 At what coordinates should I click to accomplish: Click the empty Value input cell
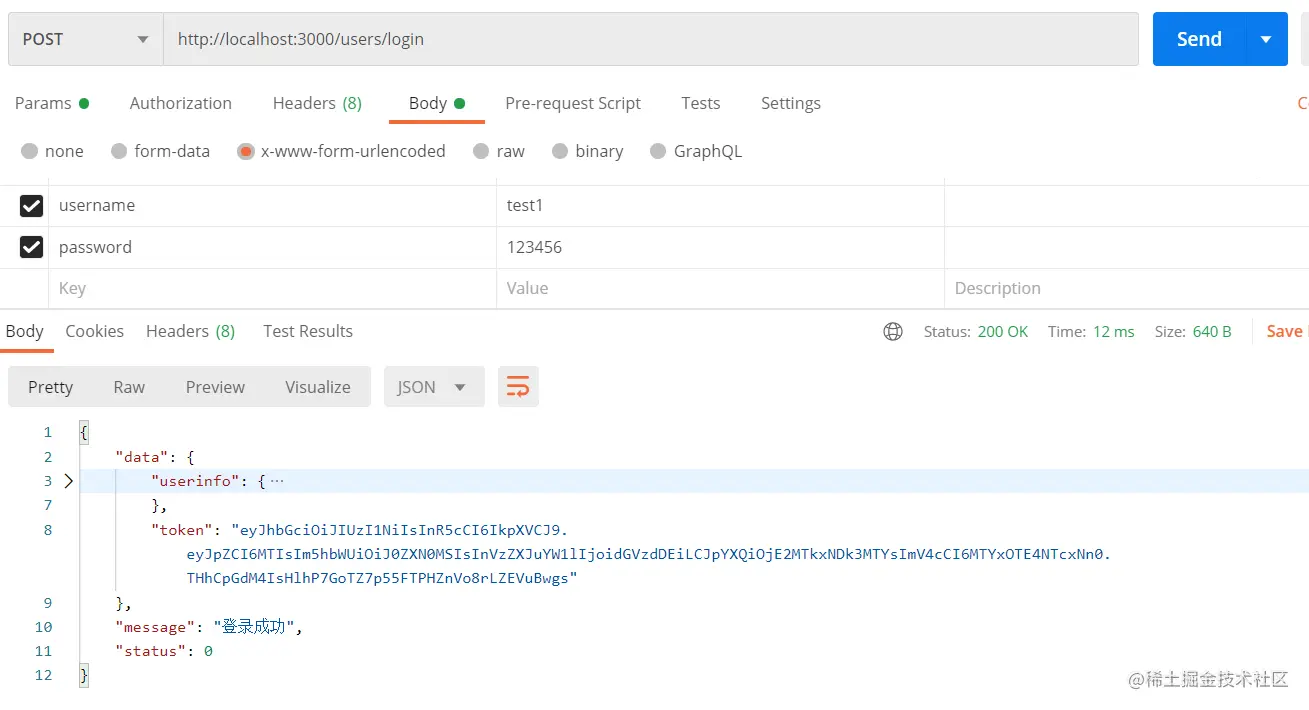720,288
